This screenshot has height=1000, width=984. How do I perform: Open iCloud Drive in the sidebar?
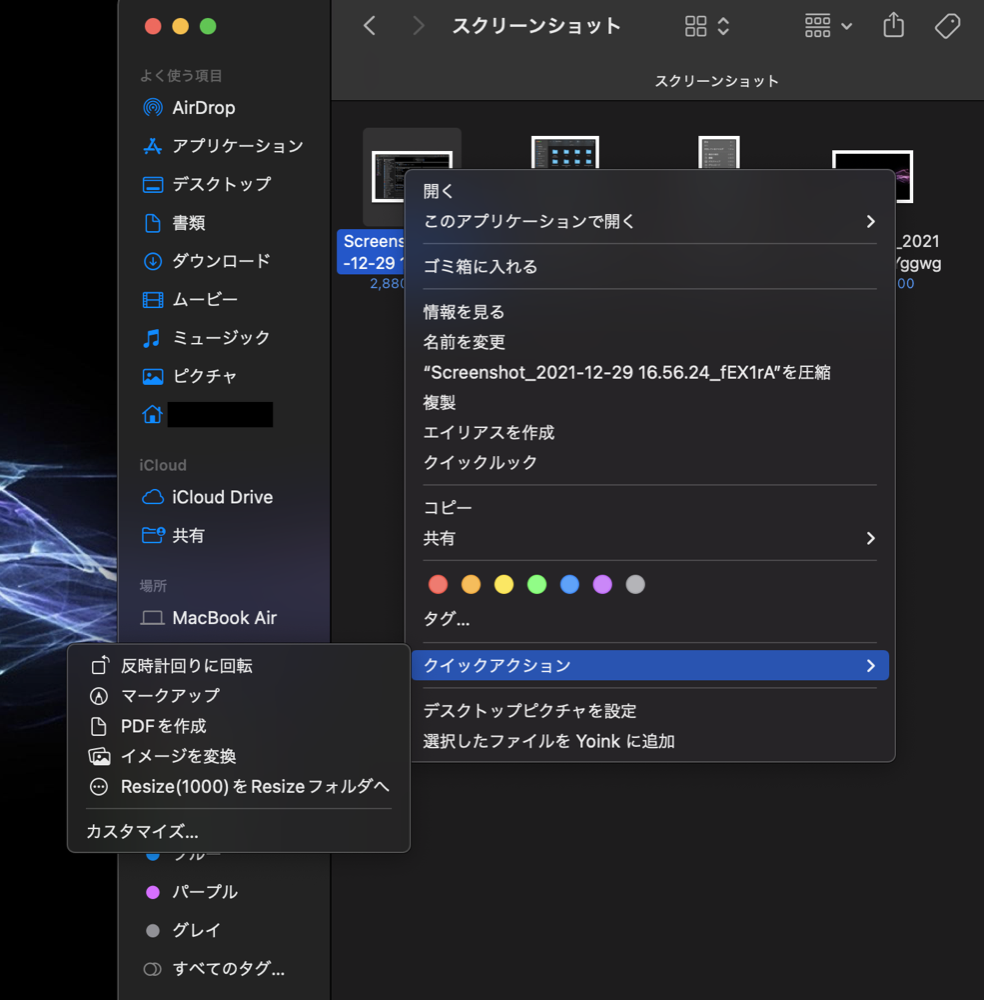(207, 497)
